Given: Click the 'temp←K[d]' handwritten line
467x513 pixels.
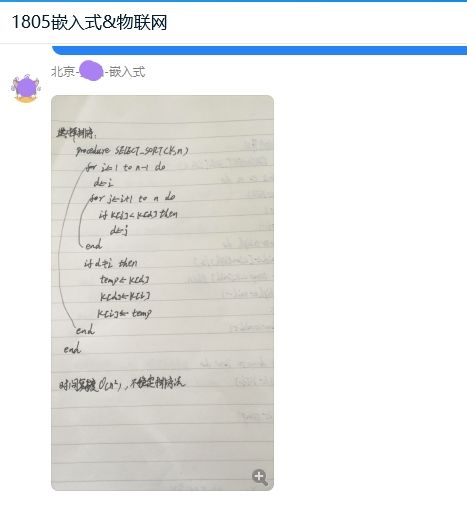Looking at the screenshot, I should [124, 280].
